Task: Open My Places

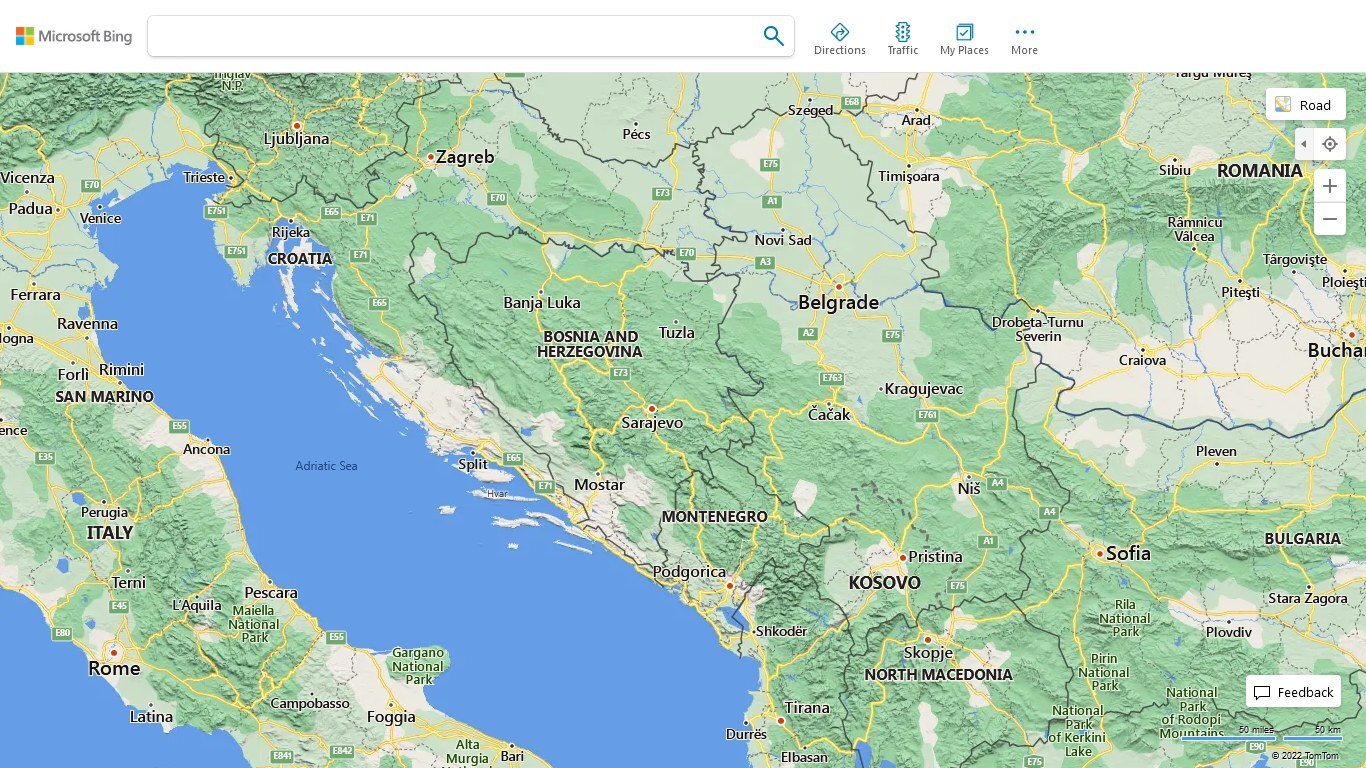Action: point(964,39)
